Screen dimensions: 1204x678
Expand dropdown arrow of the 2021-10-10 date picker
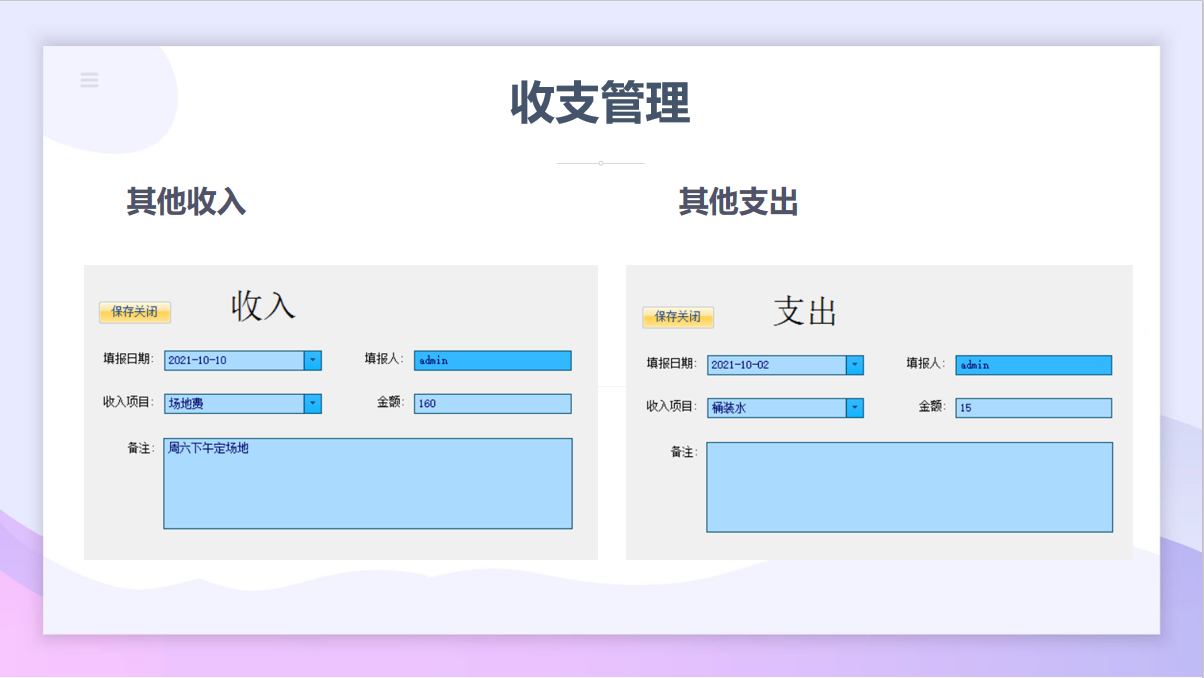pyautogui.click(x=313, y=360)
